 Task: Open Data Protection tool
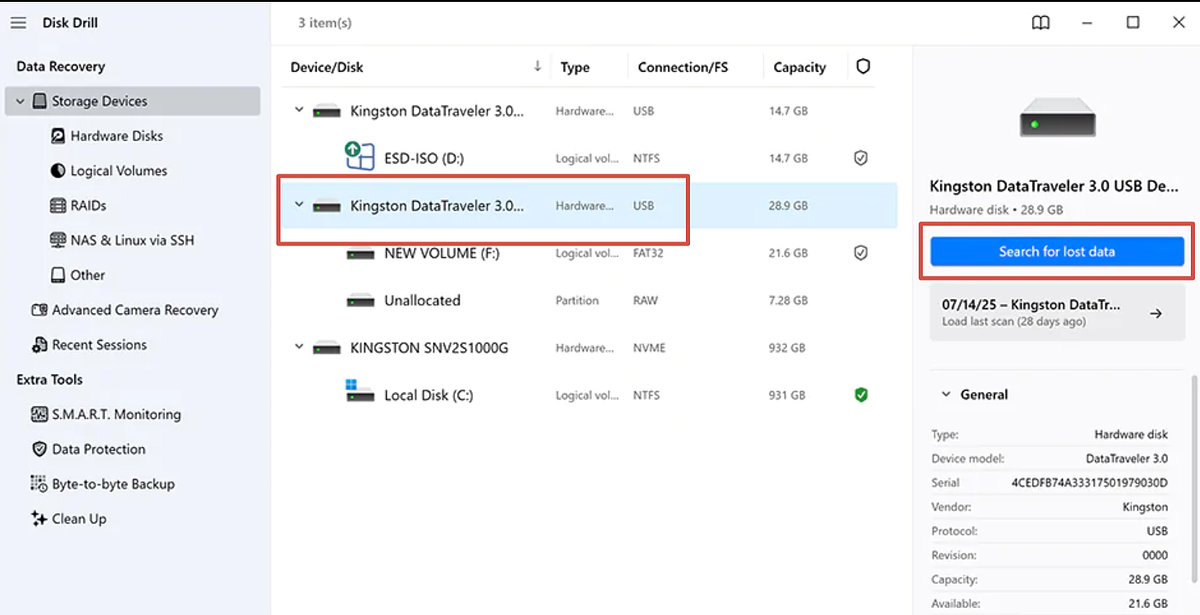(x=99, y=449)
